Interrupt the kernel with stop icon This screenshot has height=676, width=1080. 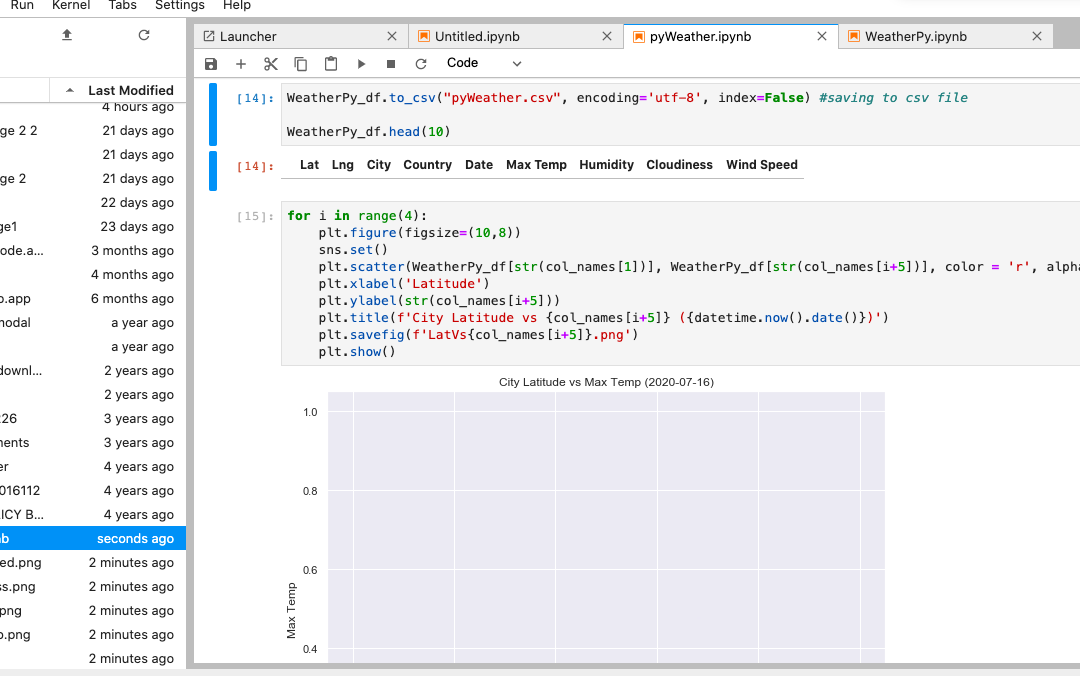click(x=391, y=64)
